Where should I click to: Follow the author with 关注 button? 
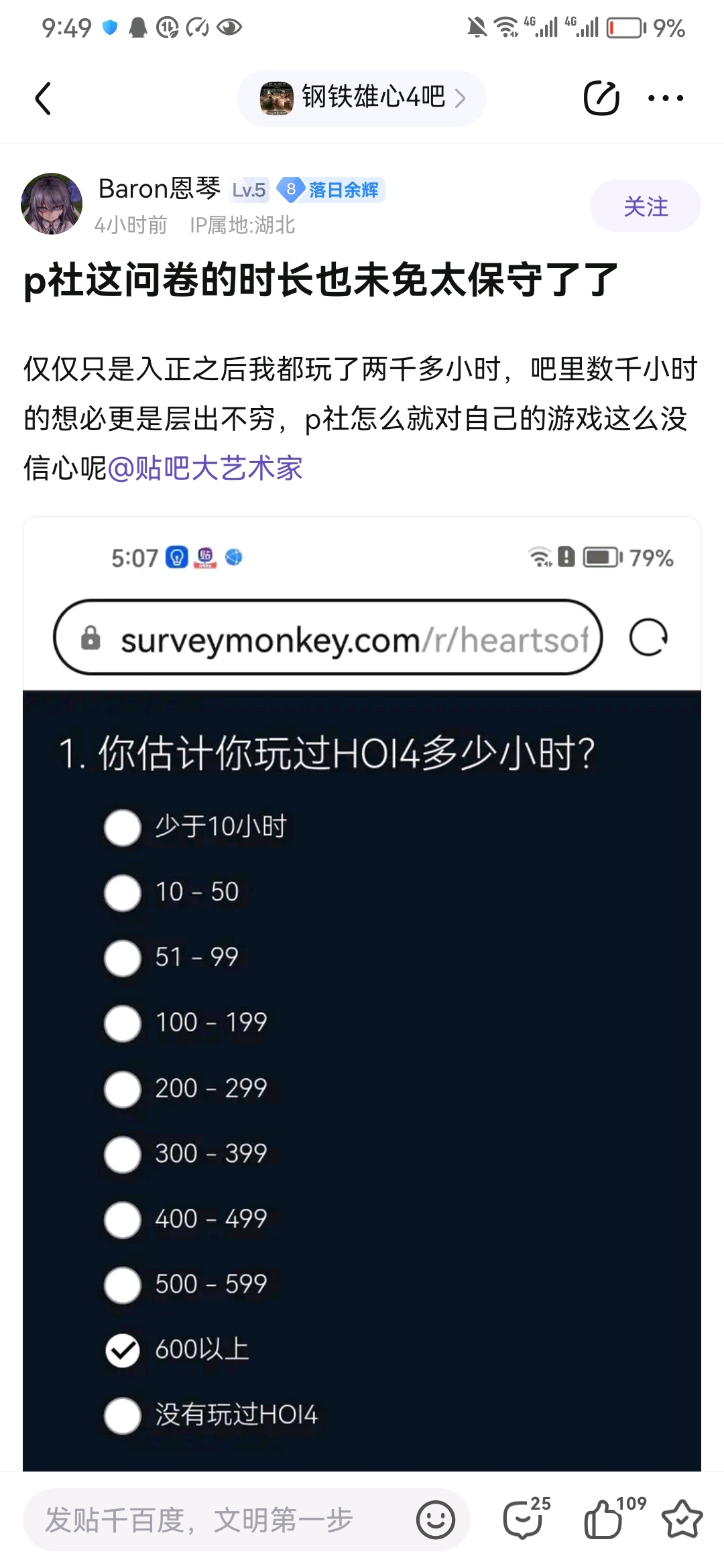click(x=645, y=206)
